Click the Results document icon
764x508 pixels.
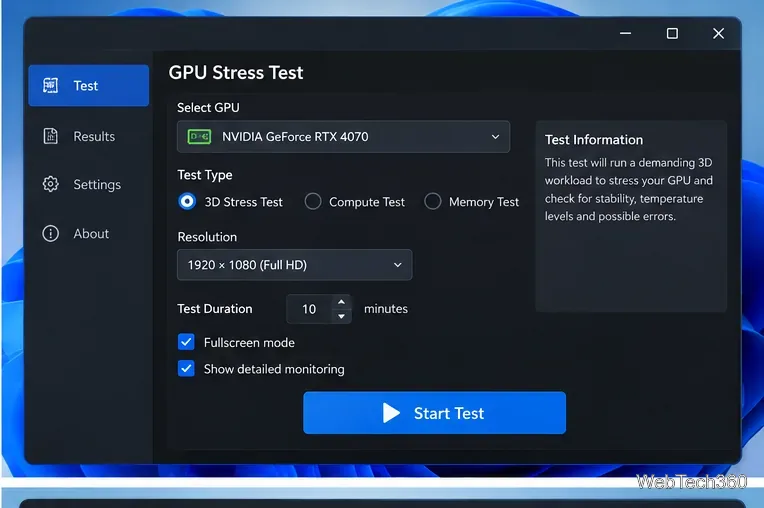click(x=51, y=136)
